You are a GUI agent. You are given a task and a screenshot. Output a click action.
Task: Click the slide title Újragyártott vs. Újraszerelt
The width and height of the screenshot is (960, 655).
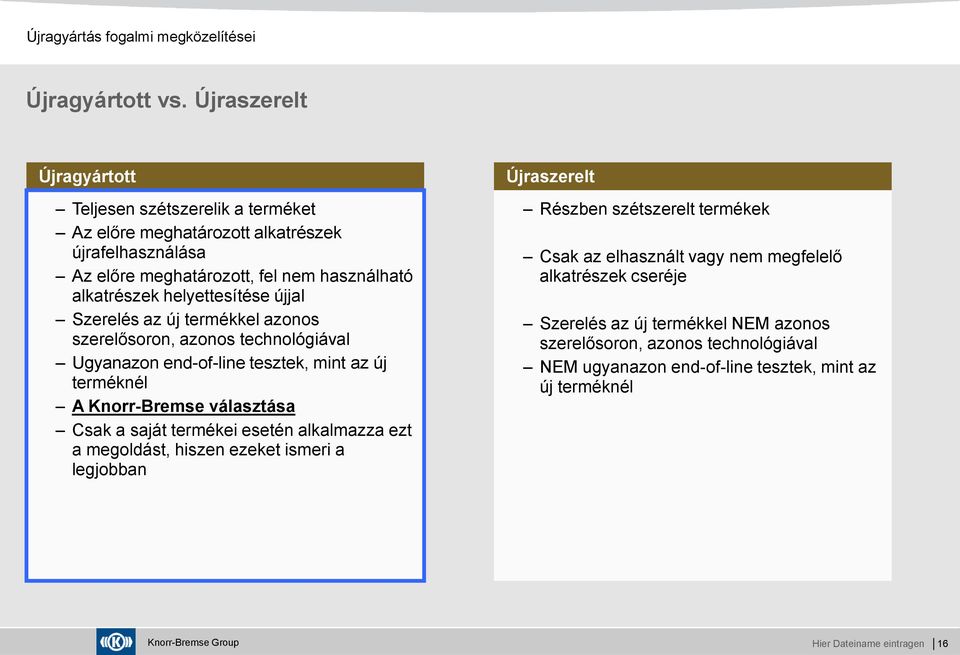pos(167,100)
